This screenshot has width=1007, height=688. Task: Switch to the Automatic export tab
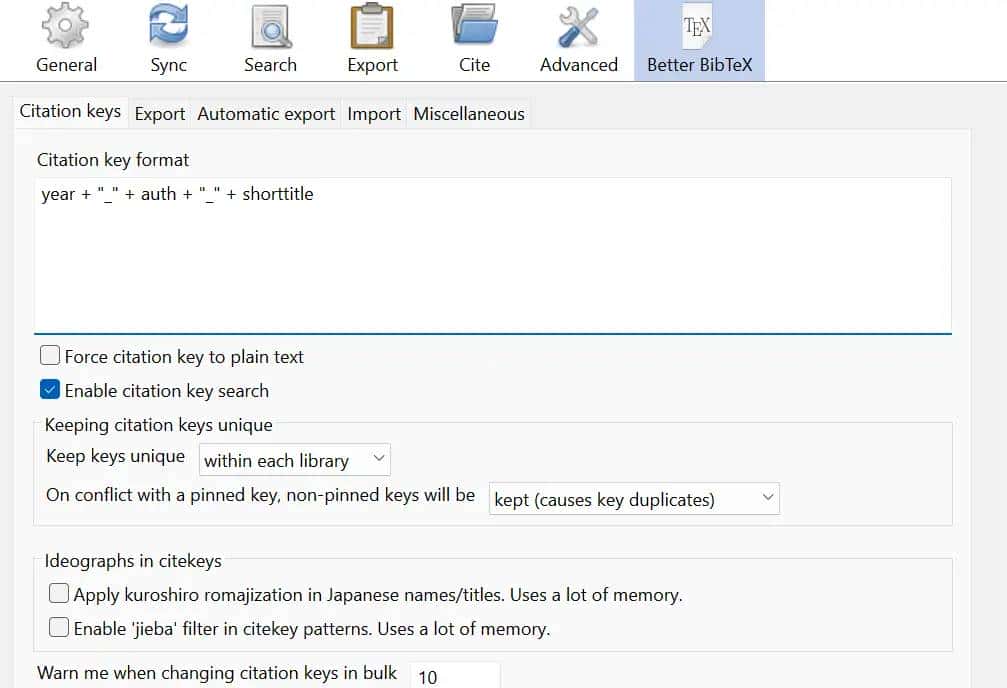[266, 114]
